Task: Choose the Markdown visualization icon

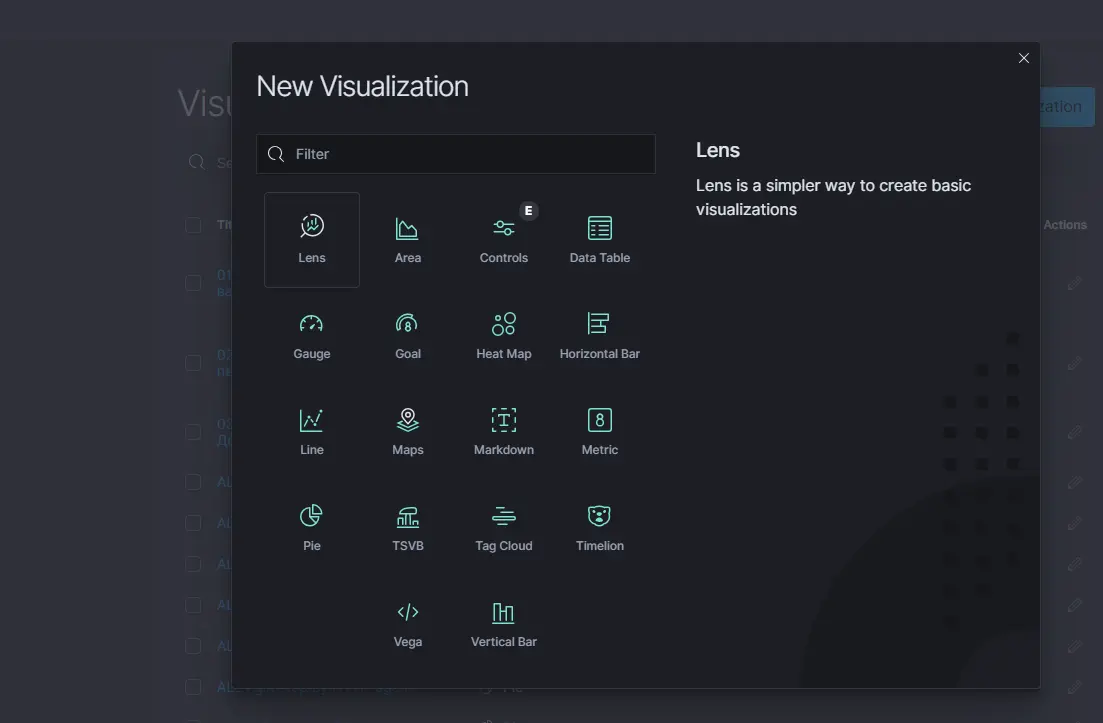Action: click(504, 431)
